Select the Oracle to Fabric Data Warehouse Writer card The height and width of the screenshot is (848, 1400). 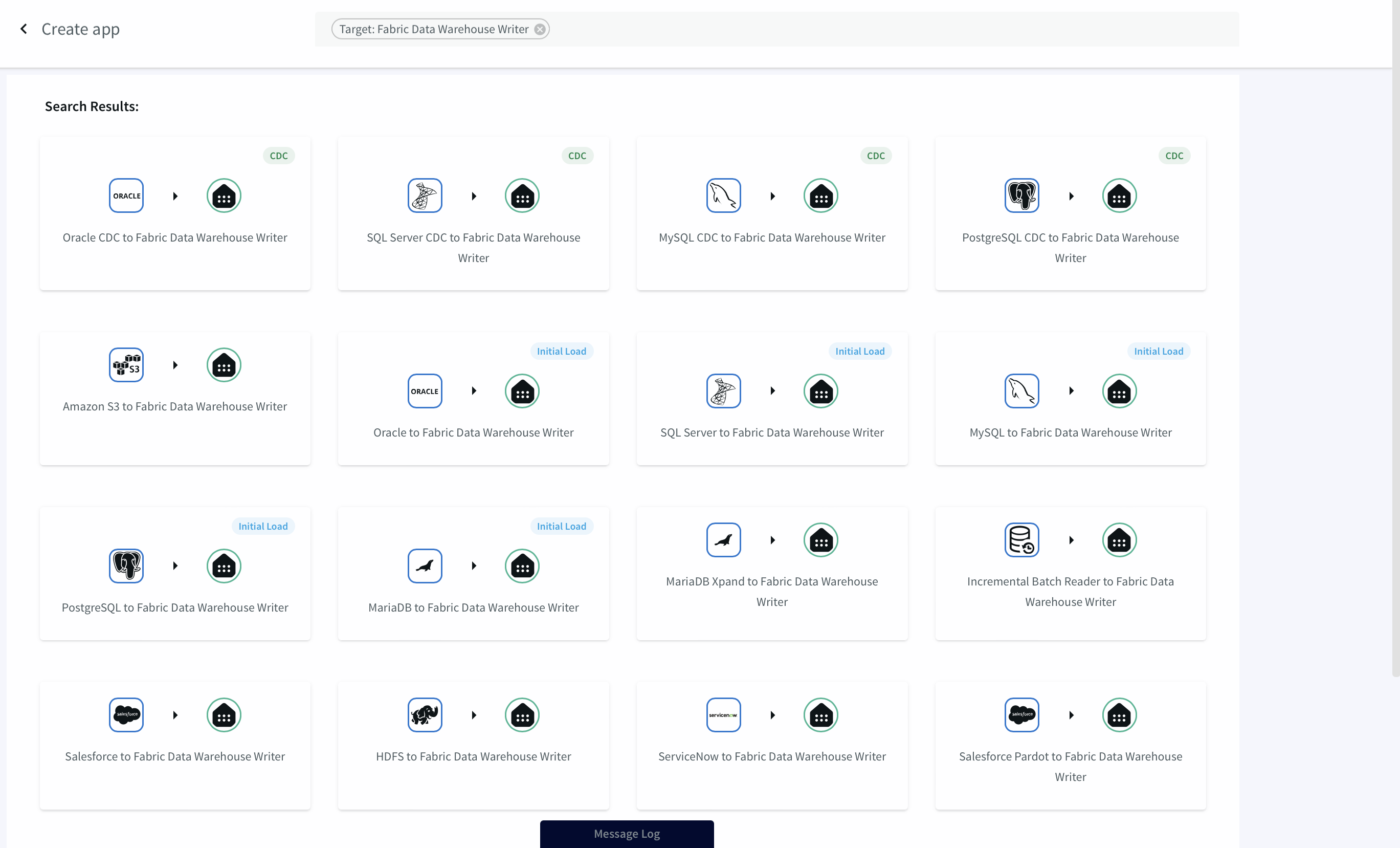click(x=473, y=399)
